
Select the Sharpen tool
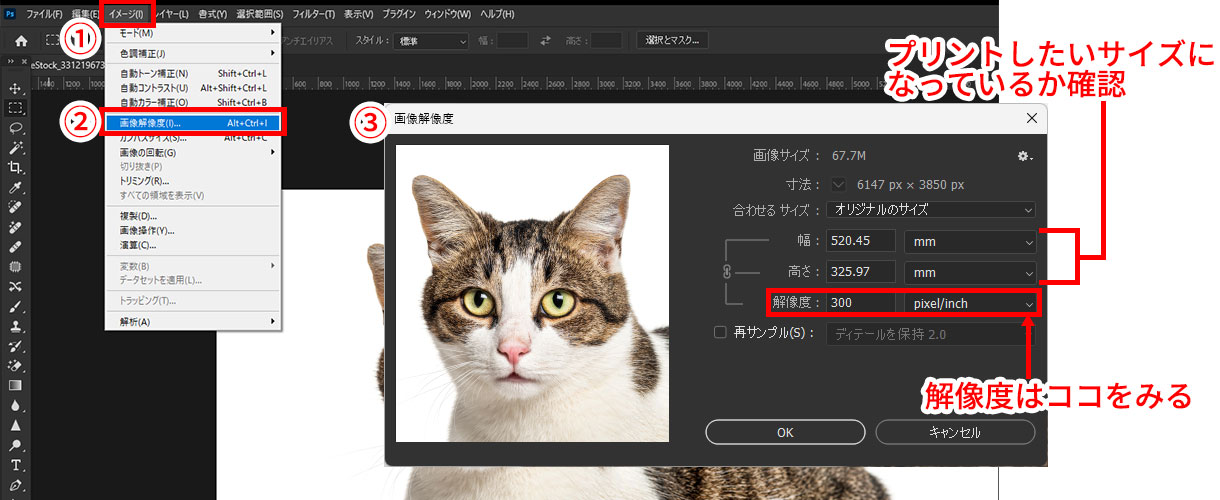16,425
